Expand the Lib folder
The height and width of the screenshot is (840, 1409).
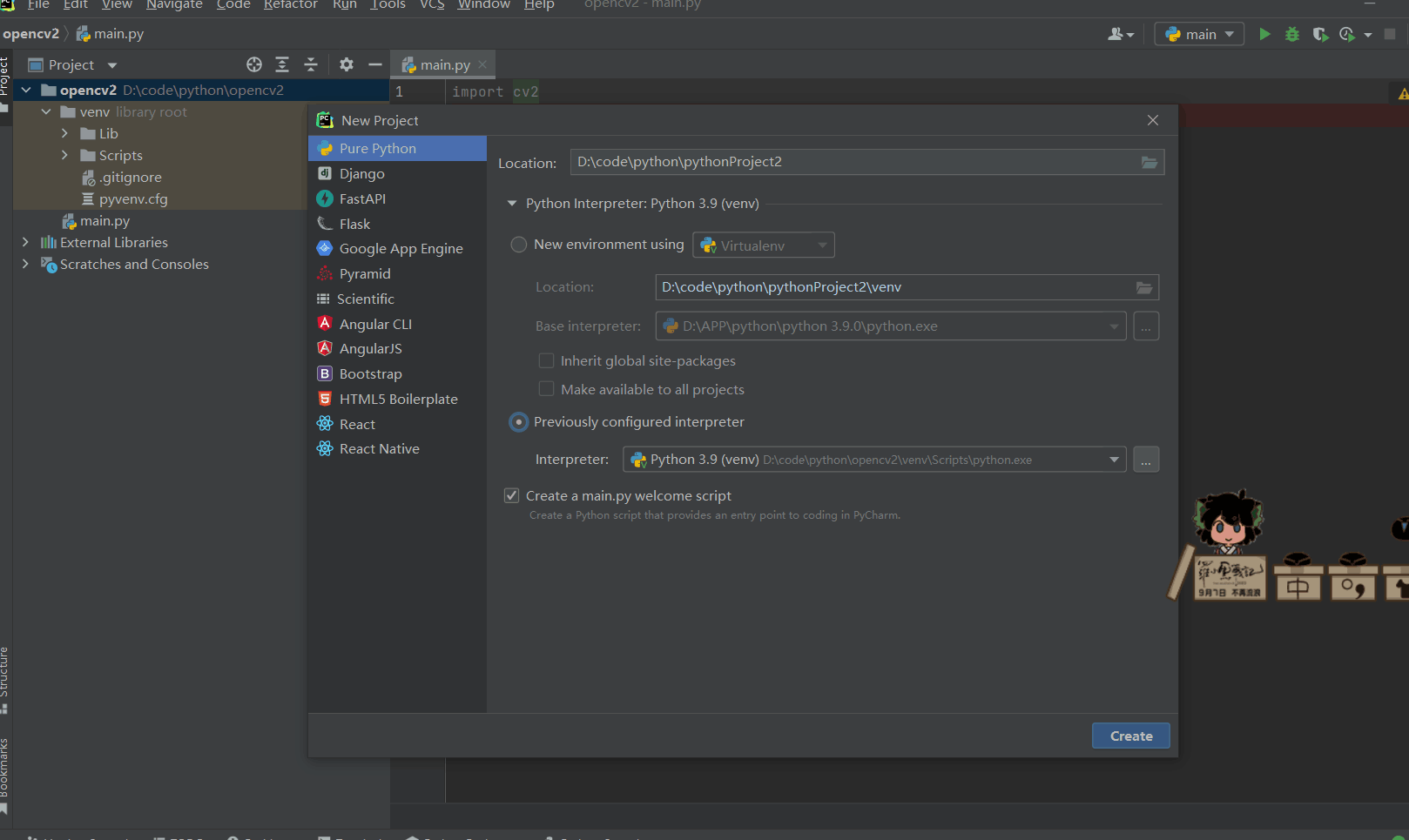click(x=64, y=133)
